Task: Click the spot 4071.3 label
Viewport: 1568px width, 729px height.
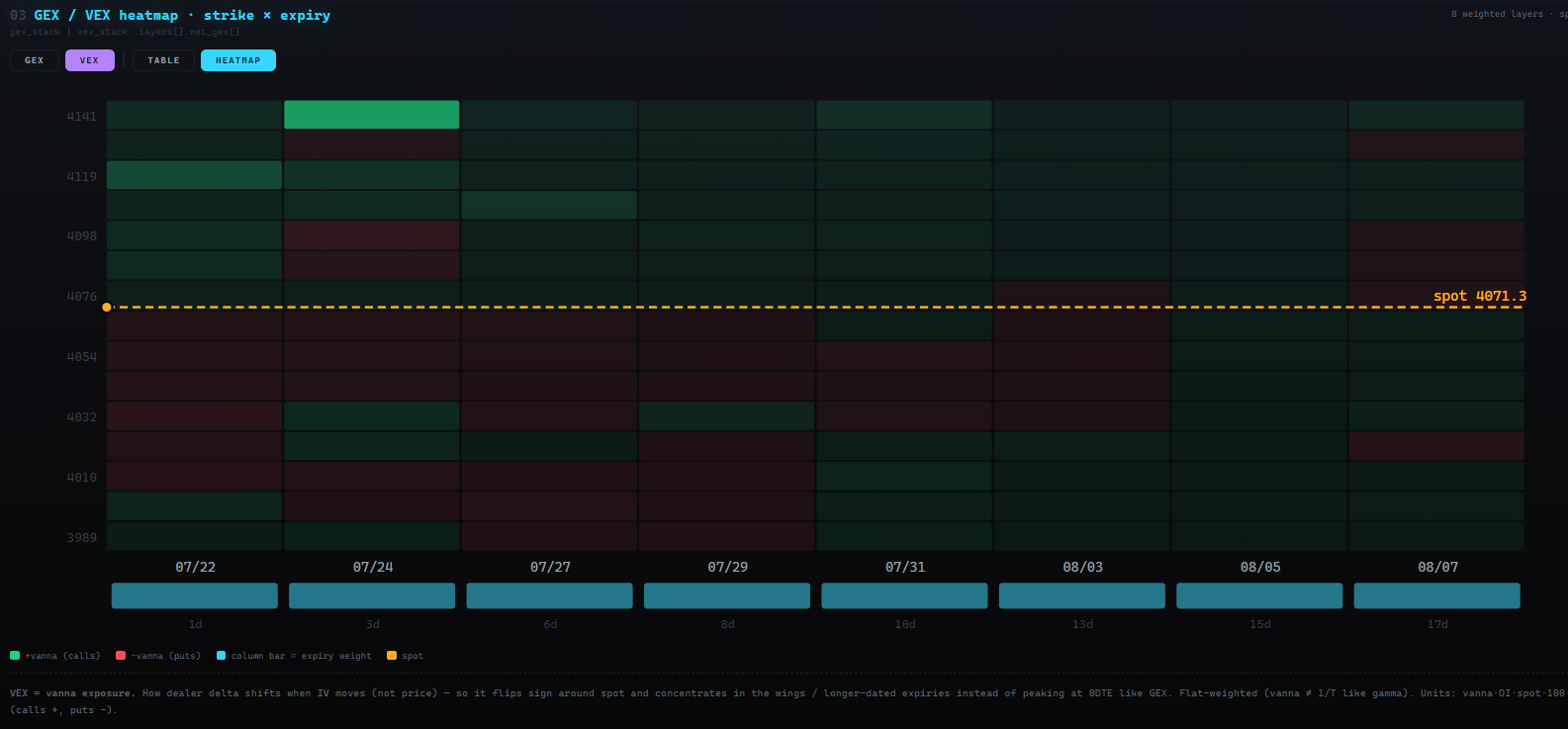Action: click(1480, 296)
